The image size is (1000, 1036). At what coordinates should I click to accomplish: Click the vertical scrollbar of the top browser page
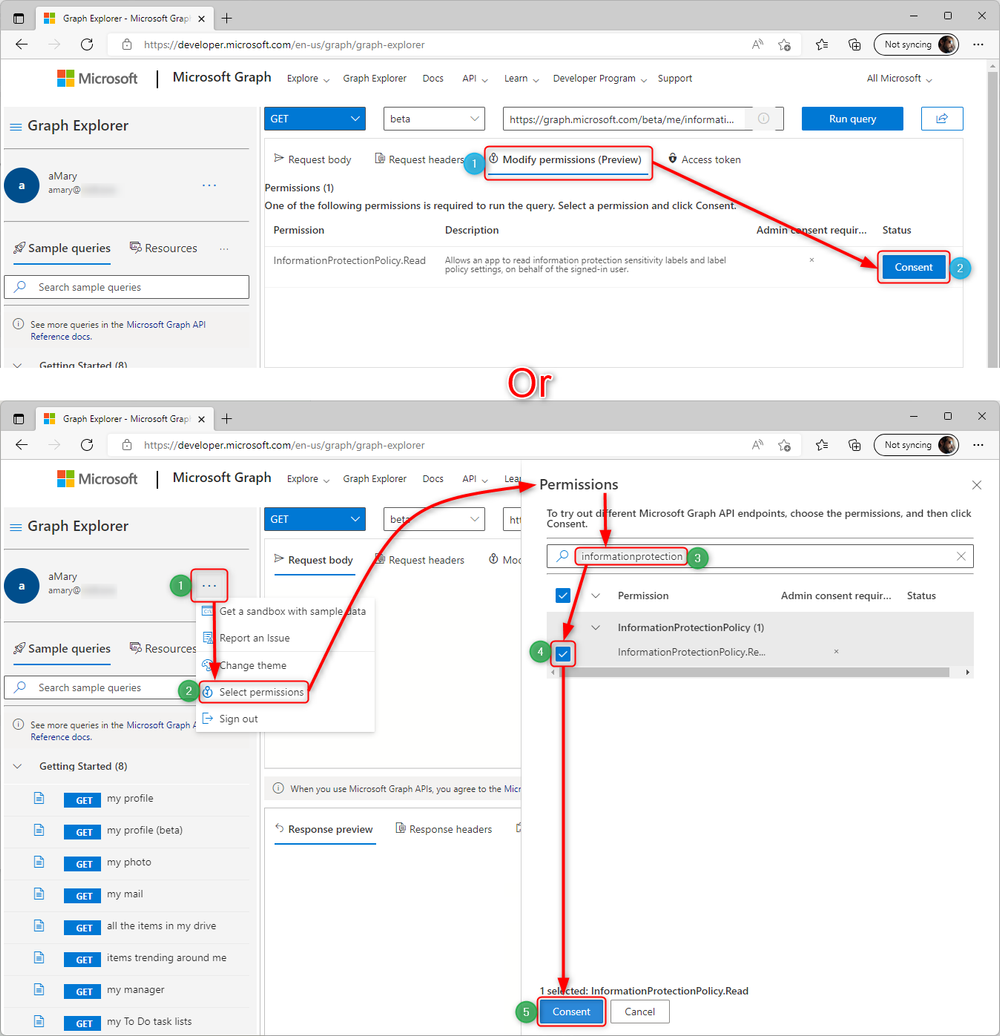coord(993,218)
